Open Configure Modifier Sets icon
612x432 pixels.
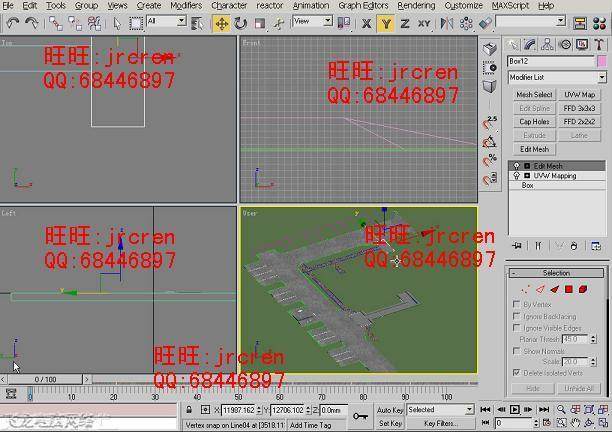[596, 246]
